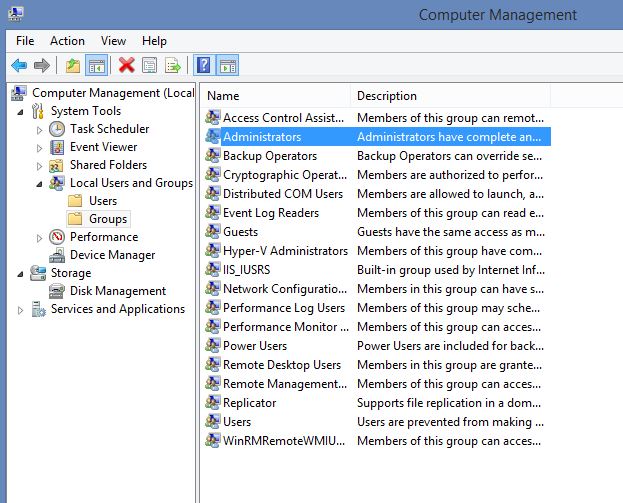
Task: Select the Remote Management... group
Action: tap(285, 384)
